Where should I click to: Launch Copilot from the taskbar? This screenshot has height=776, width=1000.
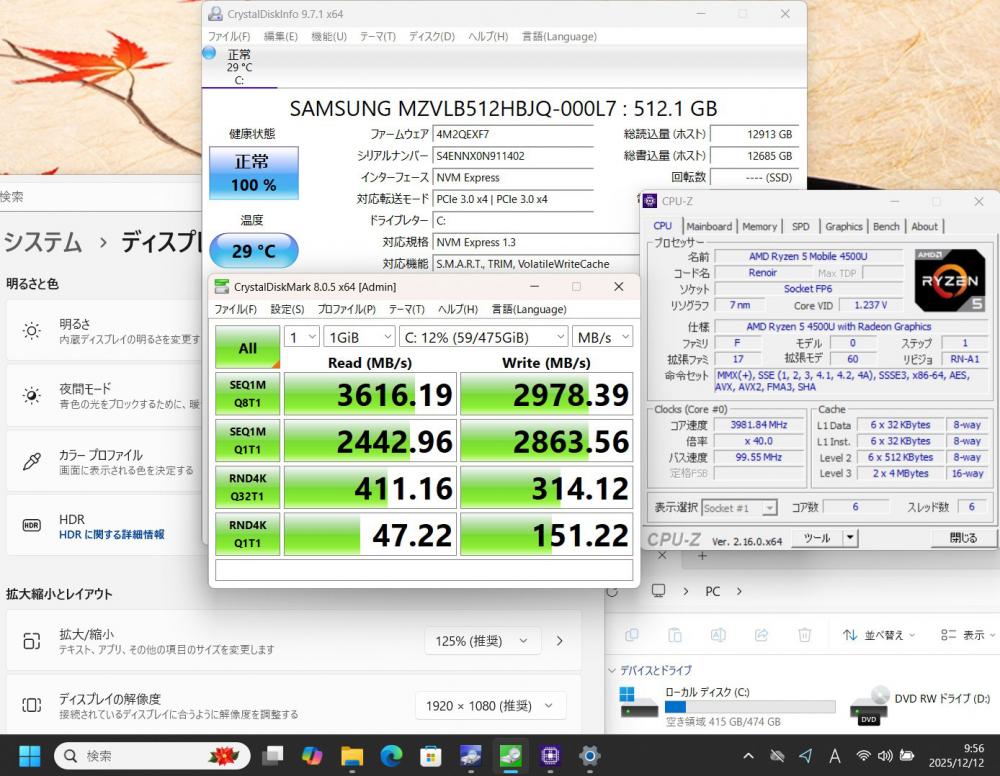pyautogui.click(x=312, y=756)
